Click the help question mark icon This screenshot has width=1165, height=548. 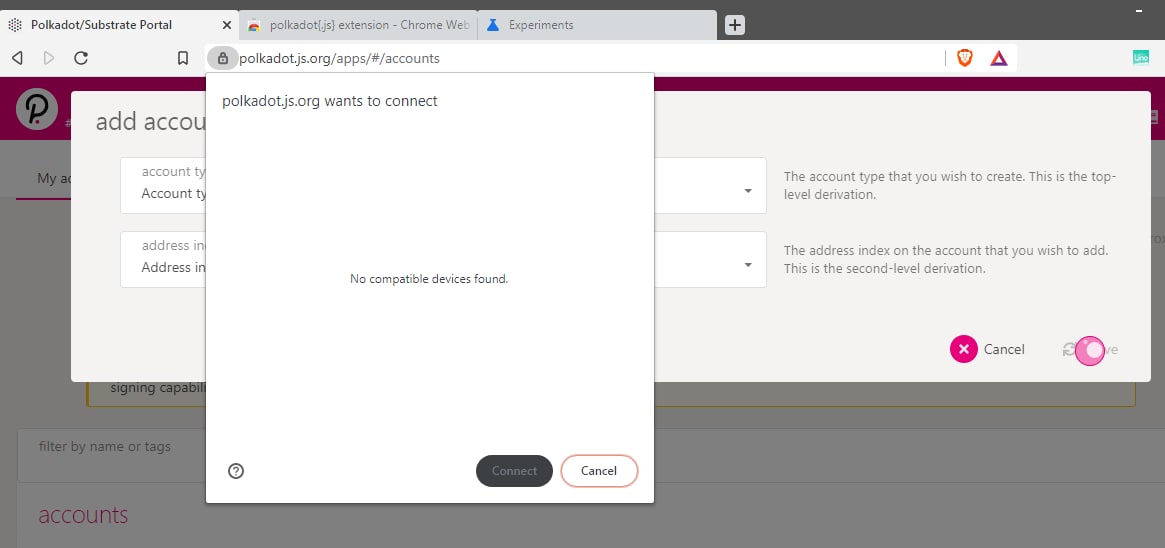(236, 471)
